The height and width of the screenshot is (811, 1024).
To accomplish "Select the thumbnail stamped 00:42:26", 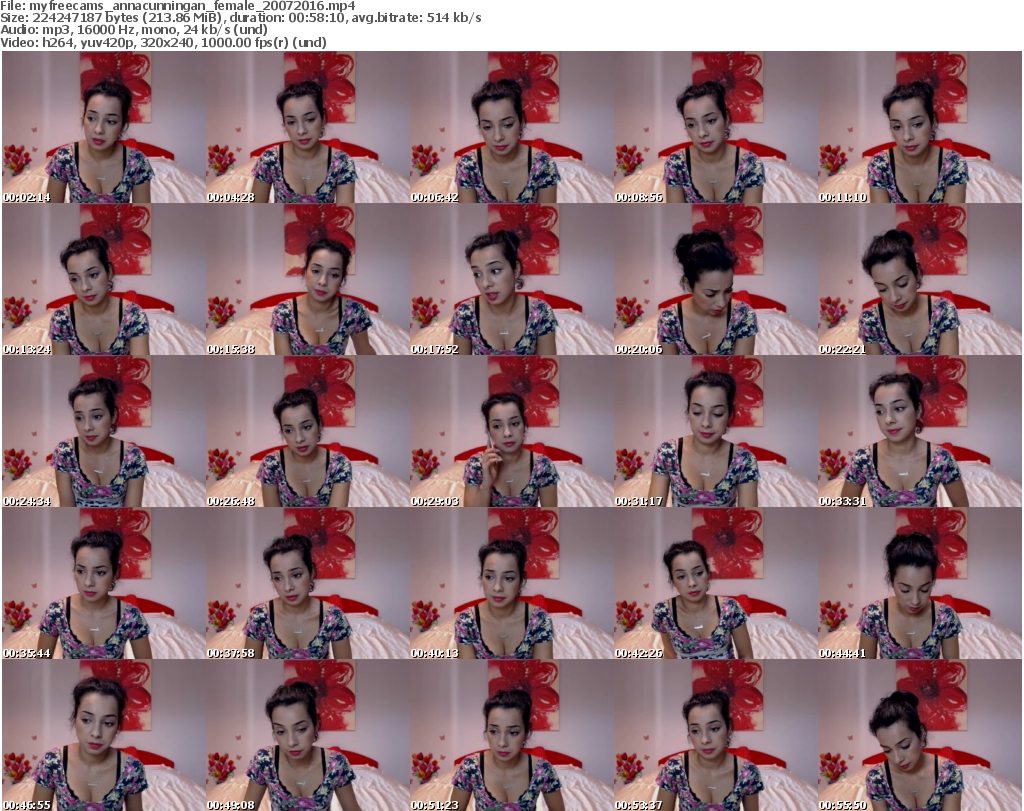I will pyautogui.click(x=715, y=584).
